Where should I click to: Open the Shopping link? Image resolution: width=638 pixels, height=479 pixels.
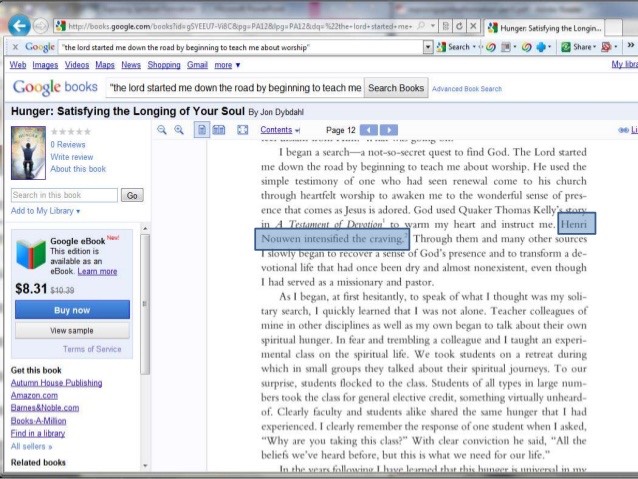pyautogui.click(x=164, y=65)
